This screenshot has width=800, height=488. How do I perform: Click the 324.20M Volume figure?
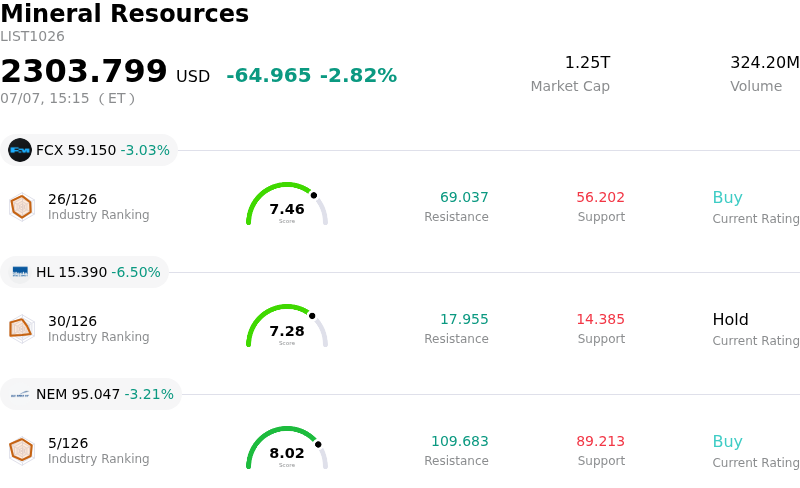point(765,62)
